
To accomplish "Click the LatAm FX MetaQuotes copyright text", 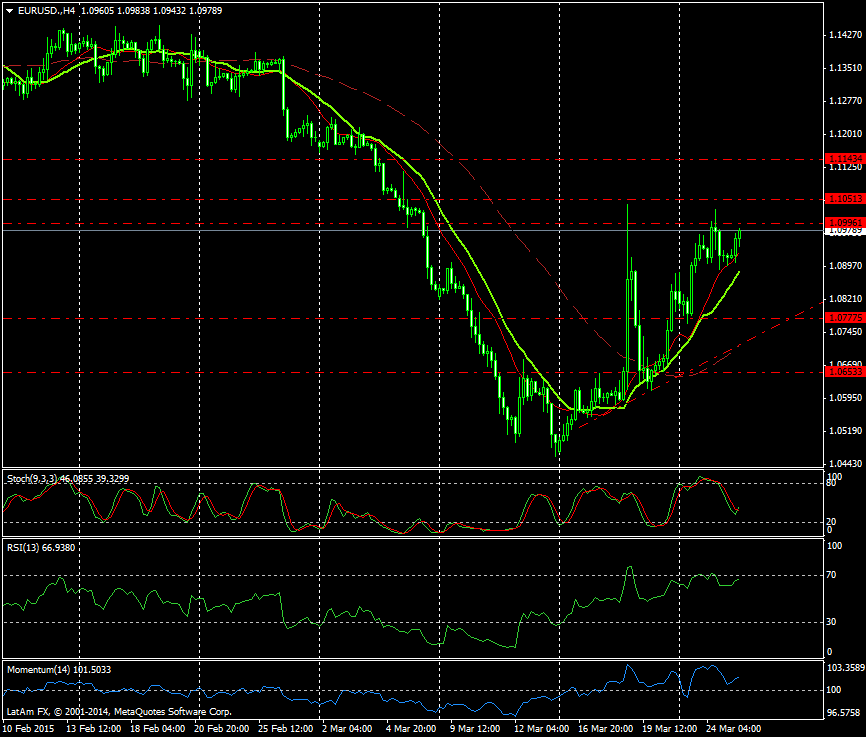I will [120, 712].
